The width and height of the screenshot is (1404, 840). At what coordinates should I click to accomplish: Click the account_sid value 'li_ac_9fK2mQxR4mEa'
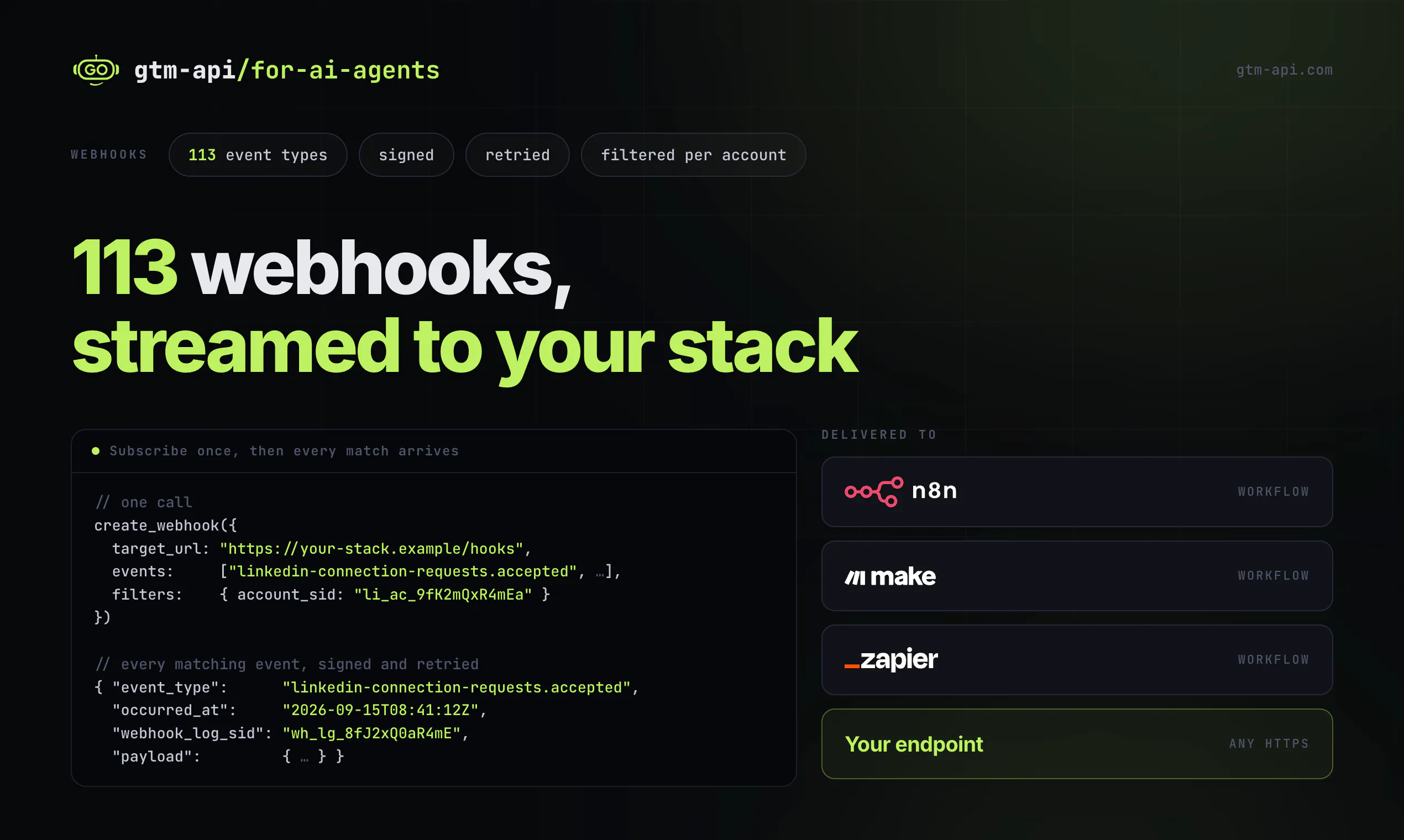(x=443, y=594)
